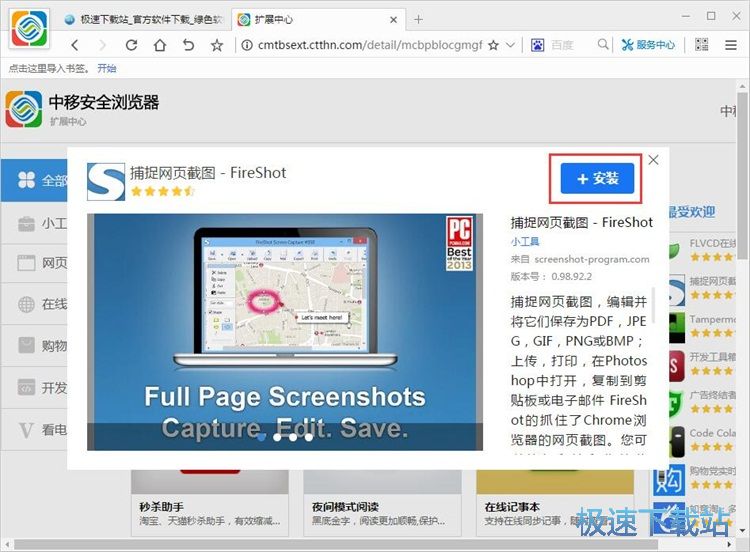Close the FireShot detail popup
The height and width of the screenshot is (552, 750).
(x=653, y=160)
